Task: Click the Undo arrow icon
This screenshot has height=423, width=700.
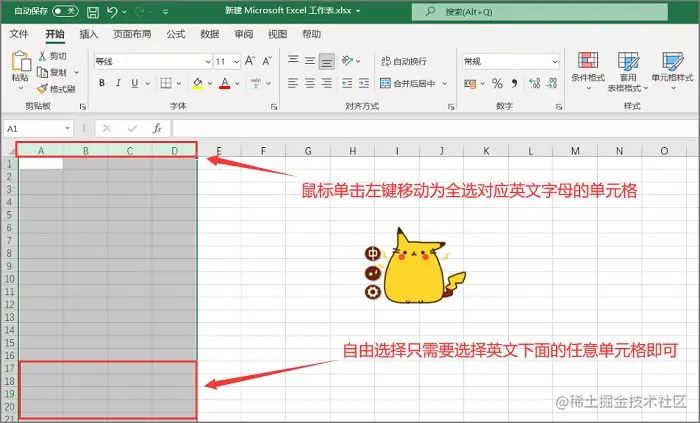Action: (112, 12)
